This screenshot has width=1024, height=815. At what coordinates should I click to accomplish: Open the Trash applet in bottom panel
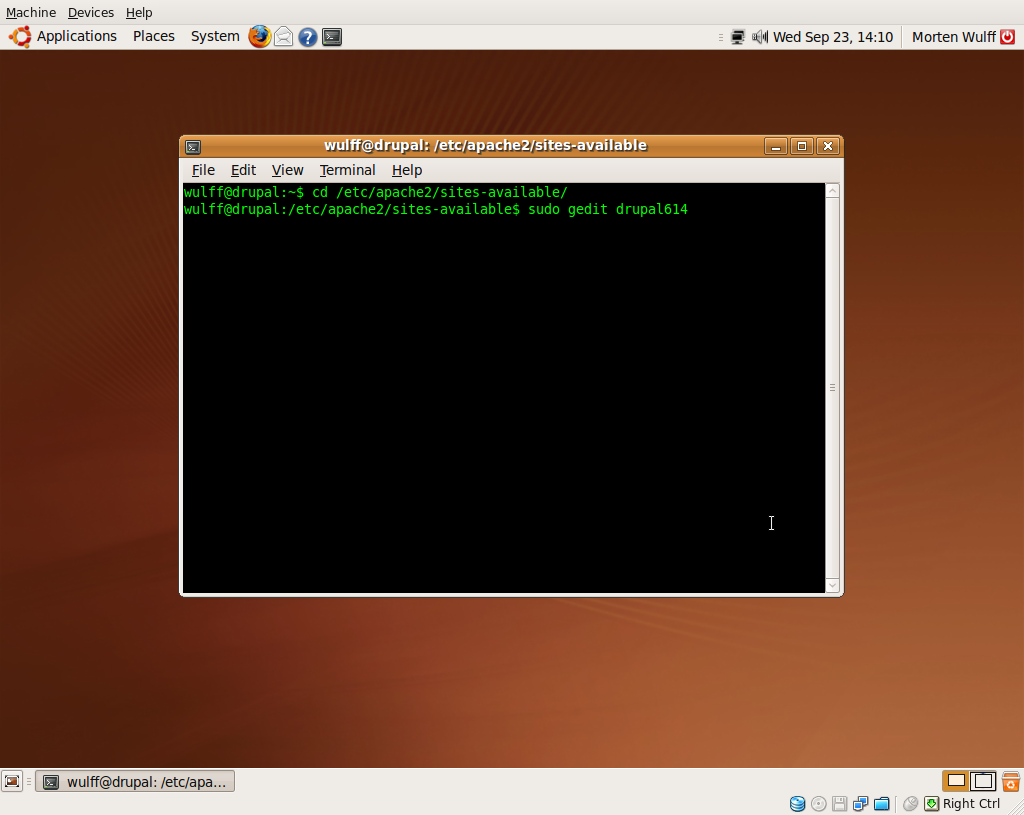1011,781
